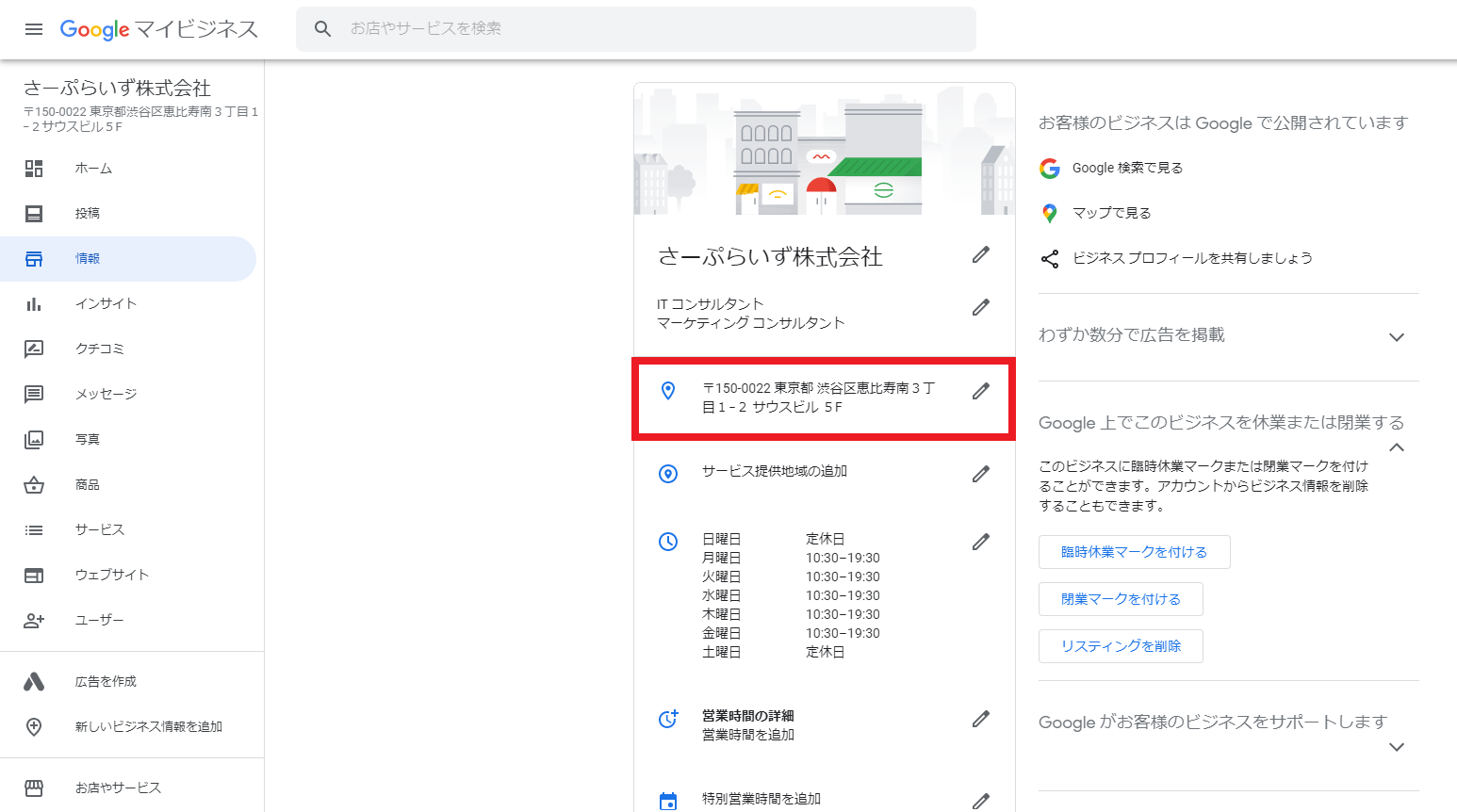The width and height of the screenshot is (1457, 812).
Task: Click the service area location pin icon
Action: tap(668, 474)
